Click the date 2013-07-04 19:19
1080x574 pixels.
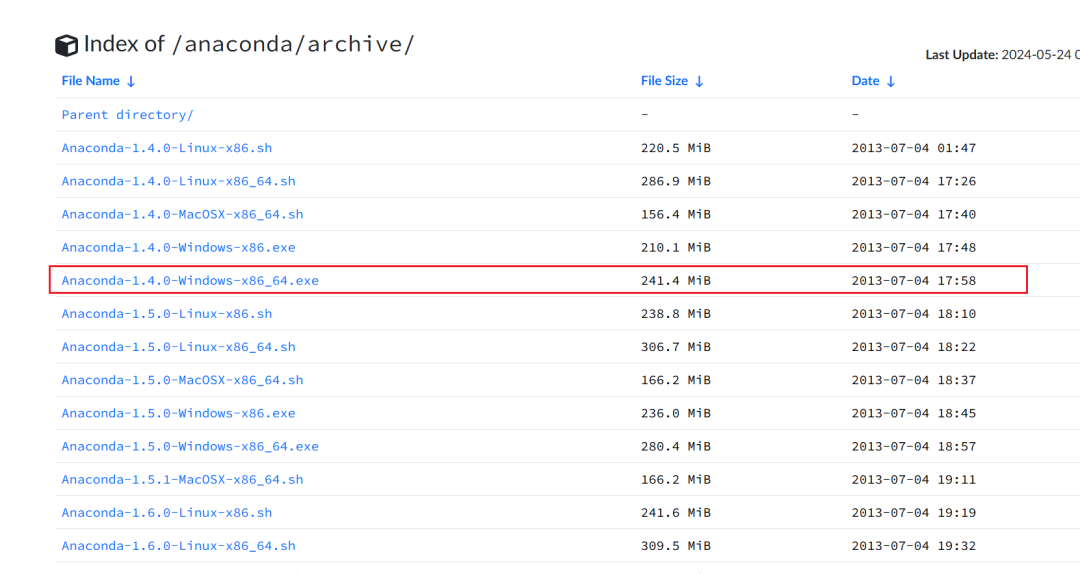coord(914,512)
